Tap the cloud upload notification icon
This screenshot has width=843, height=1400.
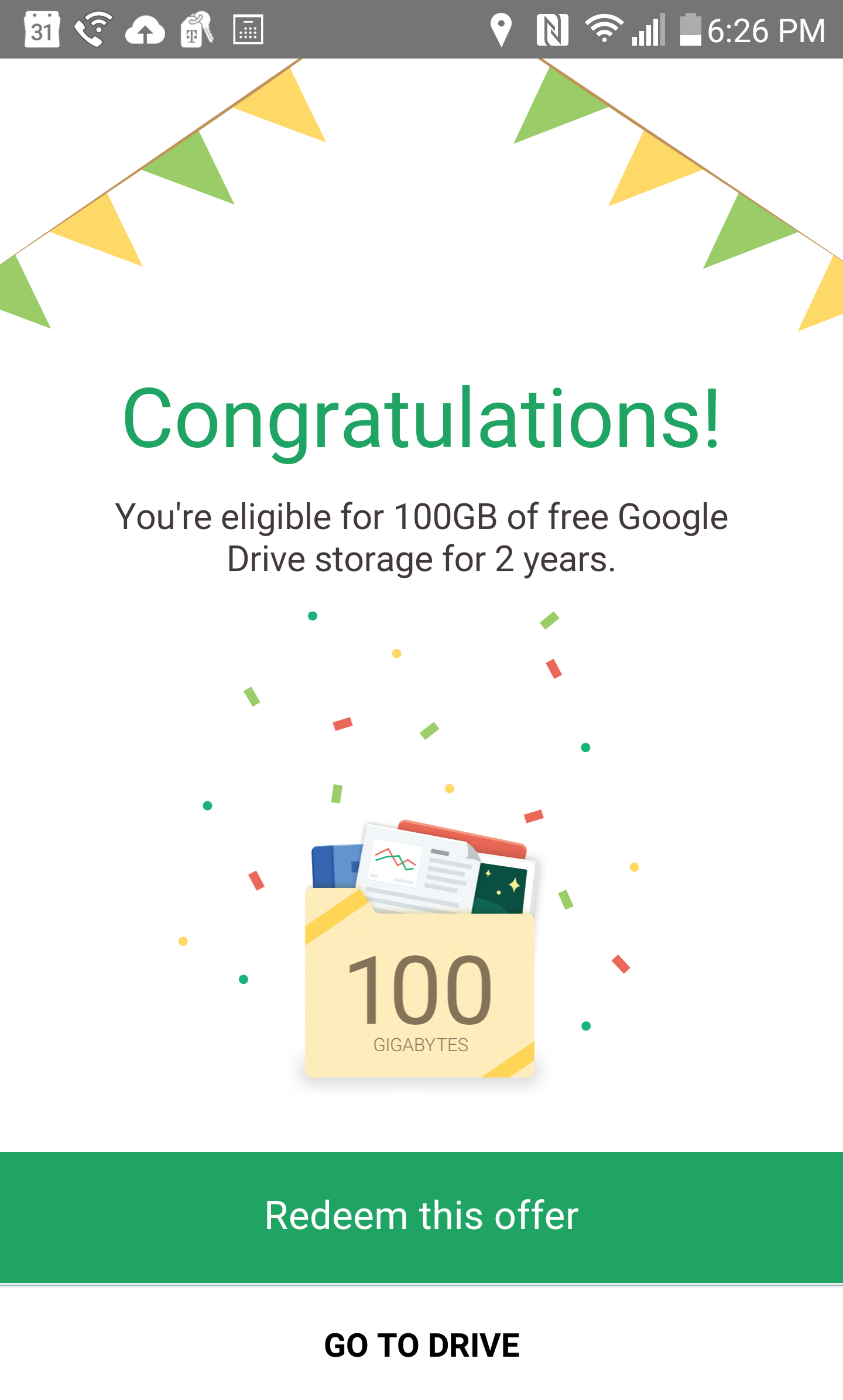[x=145, y=30]
